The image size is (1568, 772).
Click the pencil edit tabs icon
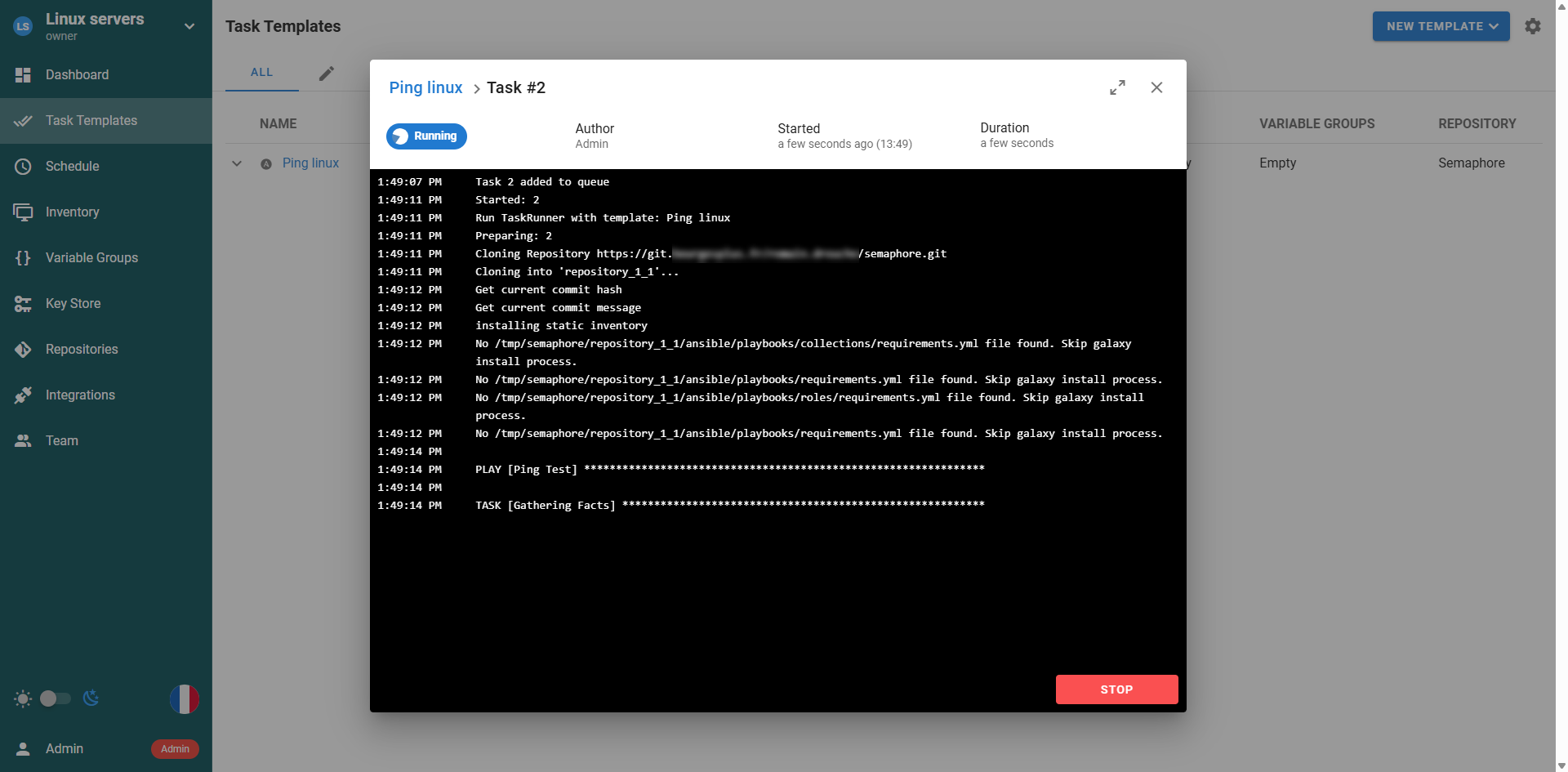click(x=327, y=74)
